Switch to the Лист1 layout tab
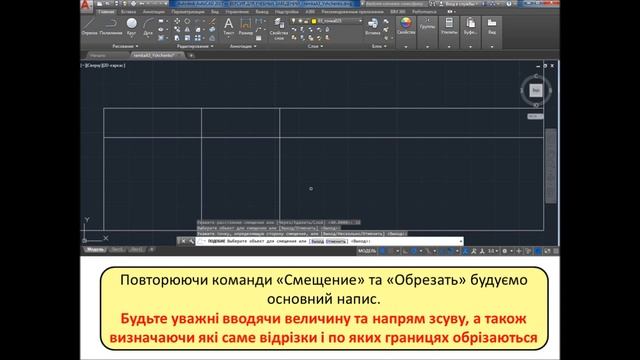640x360 pixels. [x=118, y=249]
